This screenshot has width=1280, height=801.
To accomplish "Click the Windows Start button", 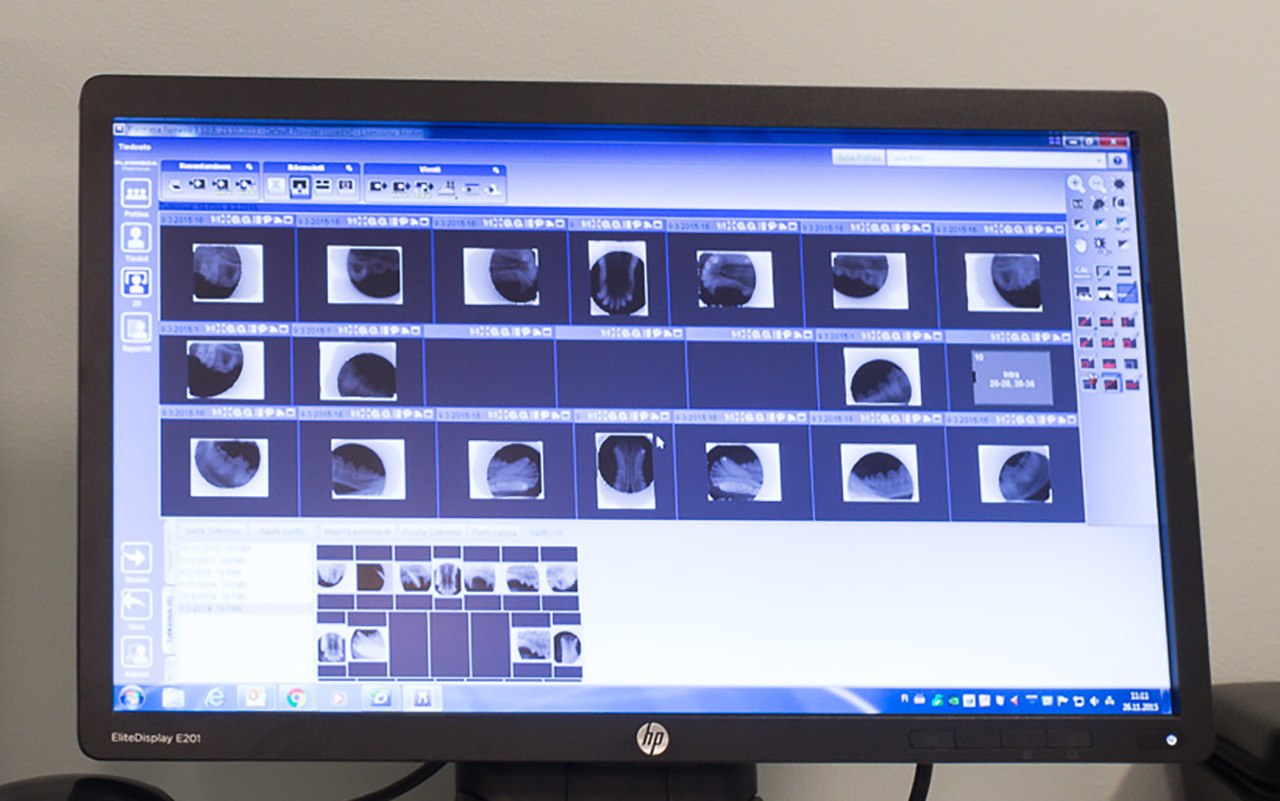I will tap(130, 696).
